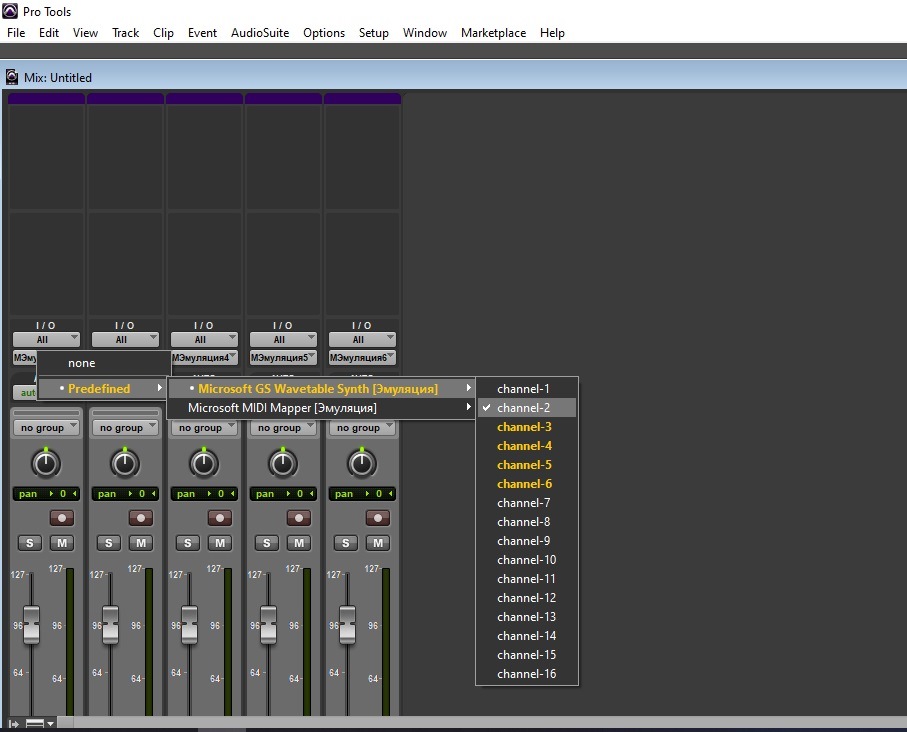Click the arrow icon at bottom-left corner

coord(13,723)
